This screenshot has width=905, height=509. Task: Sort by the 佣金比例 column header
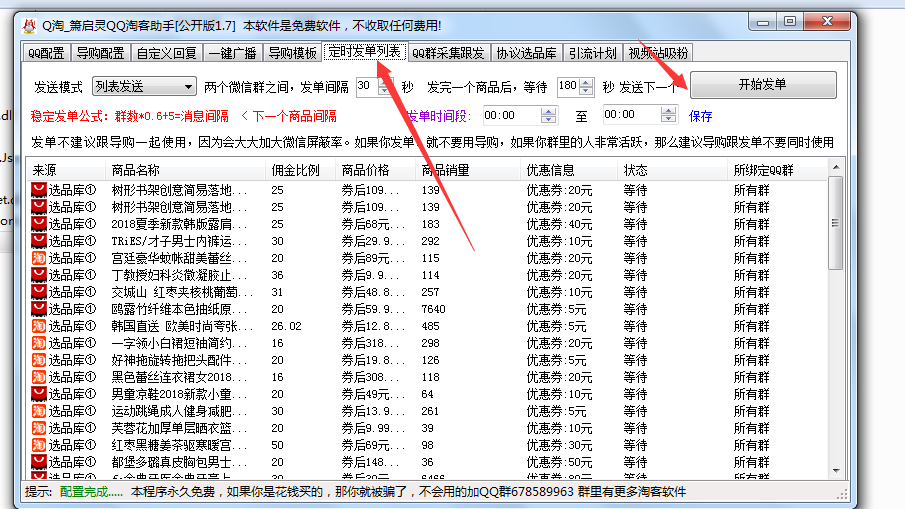[x=300, y=170]
